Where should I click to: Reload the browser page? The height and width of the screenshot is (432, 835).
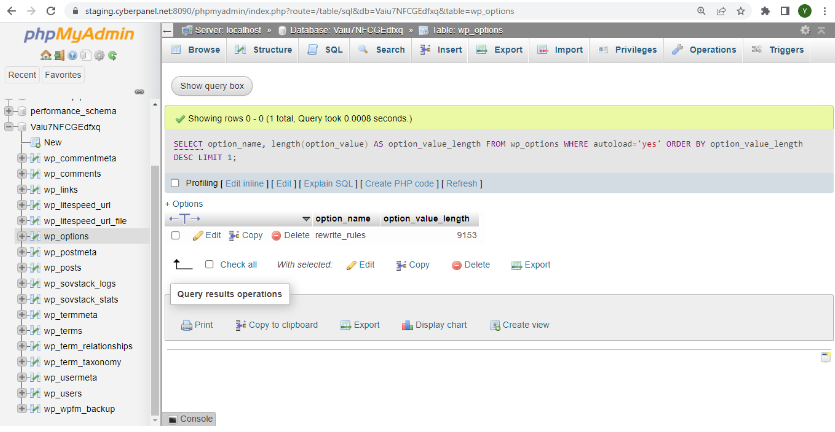[x=51, y=11]
